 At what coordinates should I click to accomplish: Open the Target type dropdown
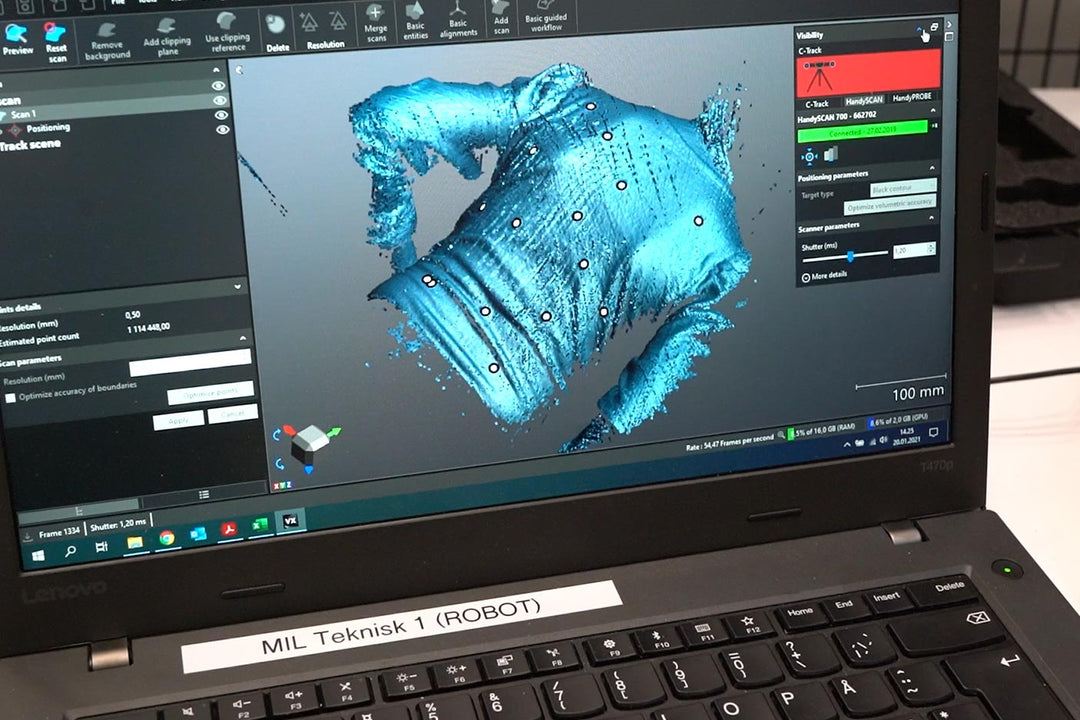click(903, 190)
